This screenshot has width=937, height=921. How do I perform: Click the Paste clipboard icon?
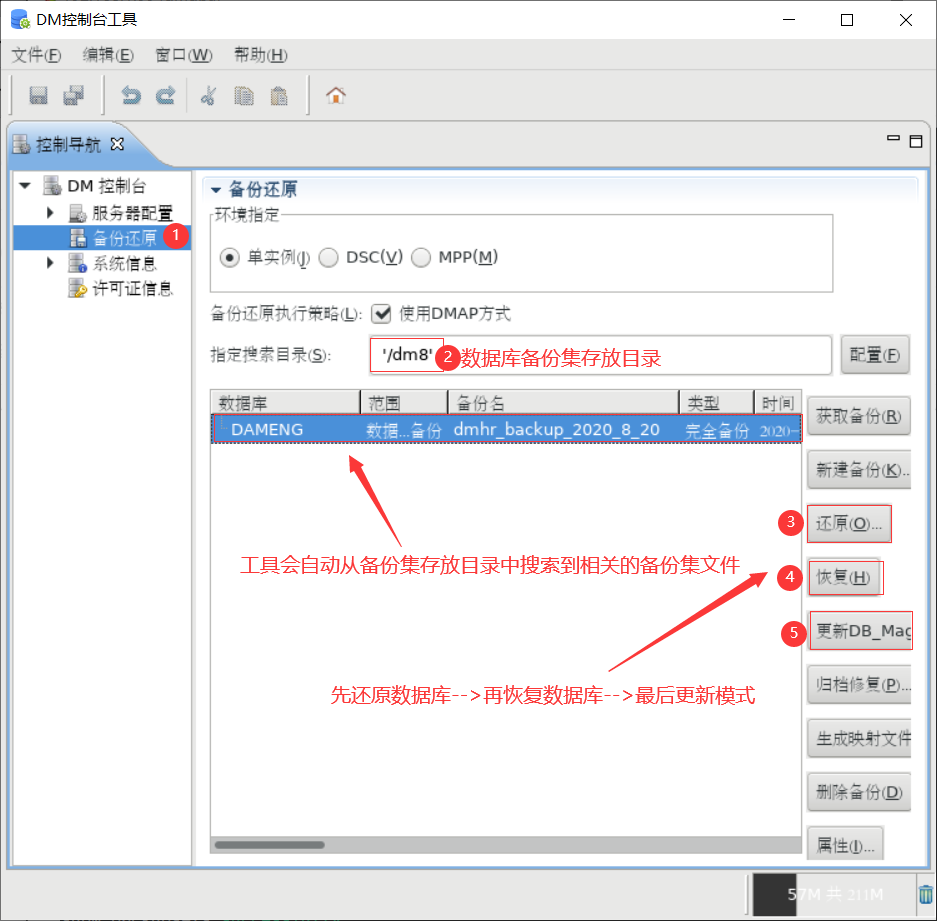[278, 96]
